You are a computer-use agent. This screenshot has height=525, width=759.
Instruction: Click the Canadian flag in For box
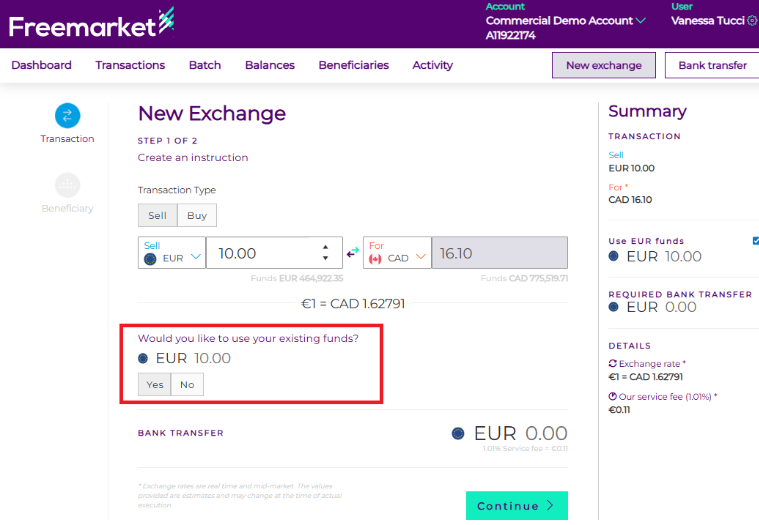click(x=376, y=258)
